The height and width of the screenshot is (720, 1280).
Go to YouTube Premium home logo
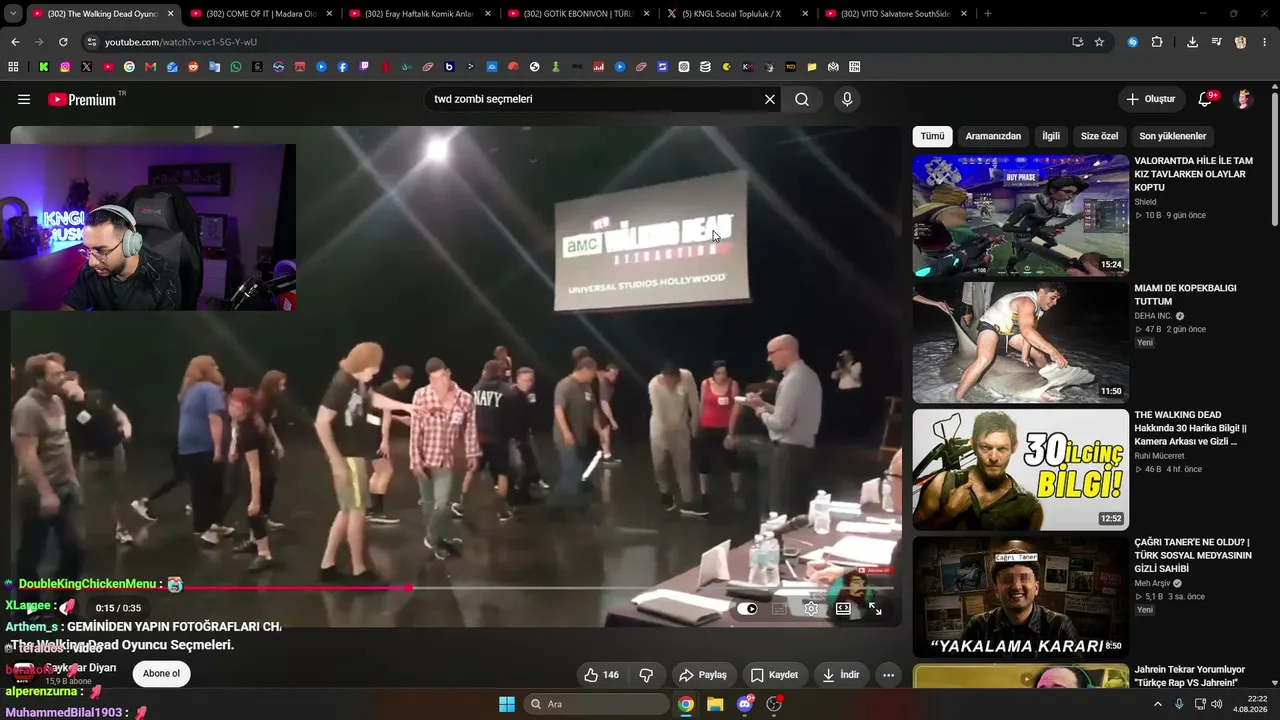(82, 99)
